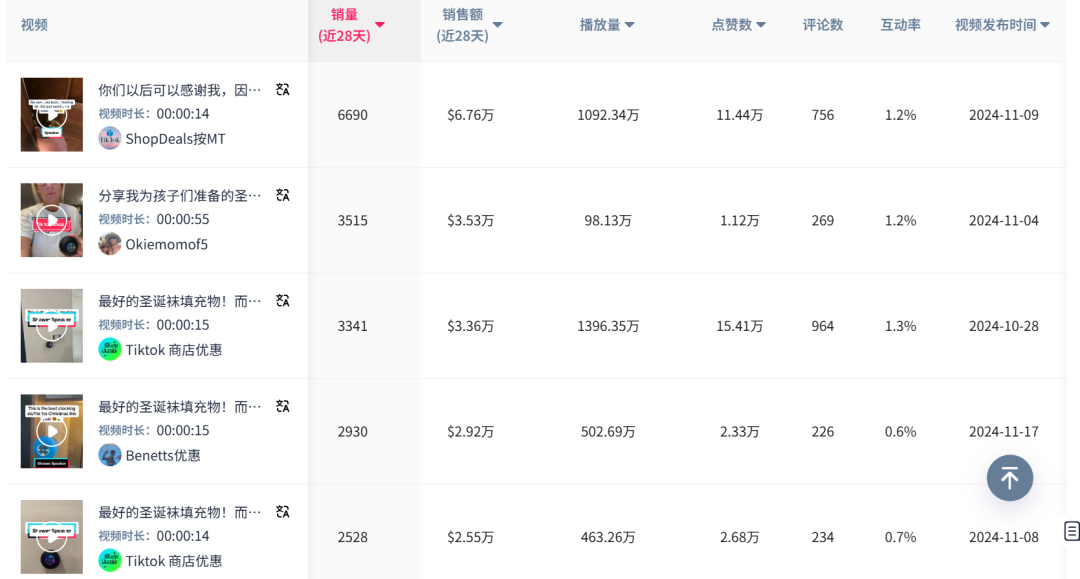Open the Okiemomof5 creator name link
Viewport: 1080px width, 579px height.
pos(167,244)
